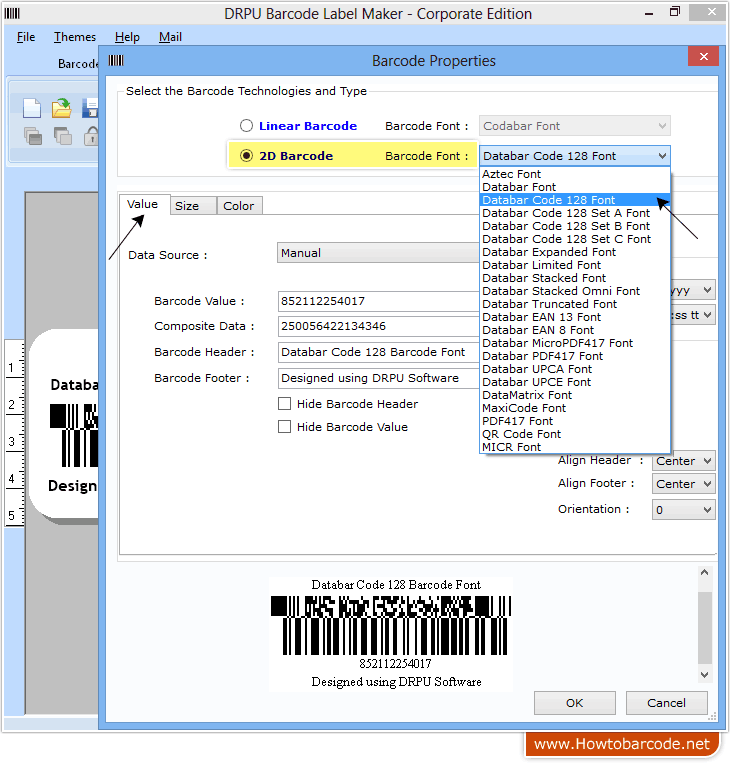
Task: Choose QR Code Font from the list
Action: tap(521, 434)
